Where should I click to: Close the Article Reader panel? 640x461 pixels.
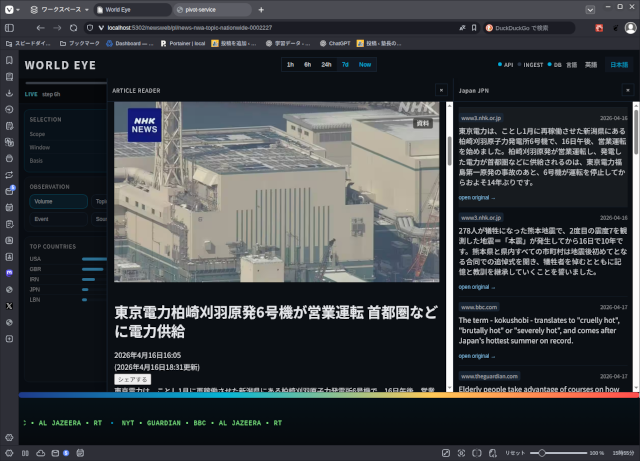click(440, 90)
